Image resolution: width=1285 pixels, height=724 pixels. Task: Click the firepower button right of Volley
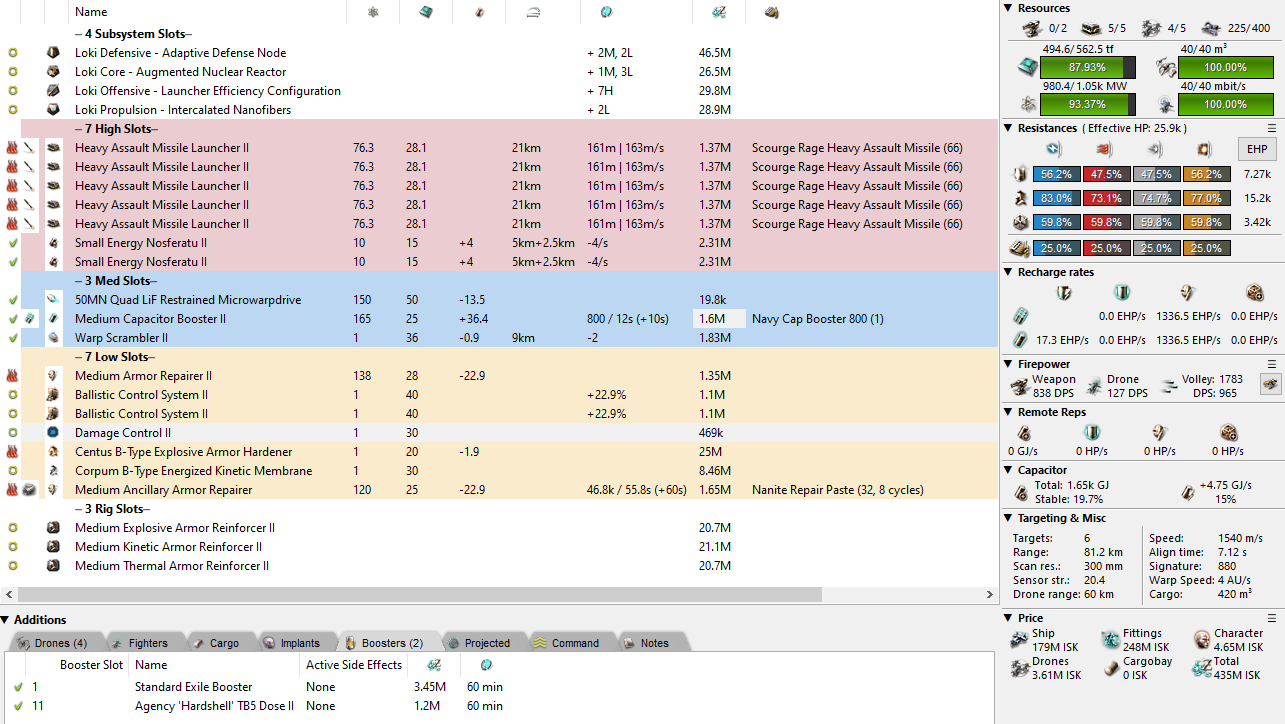click(x=1270, y=385)
